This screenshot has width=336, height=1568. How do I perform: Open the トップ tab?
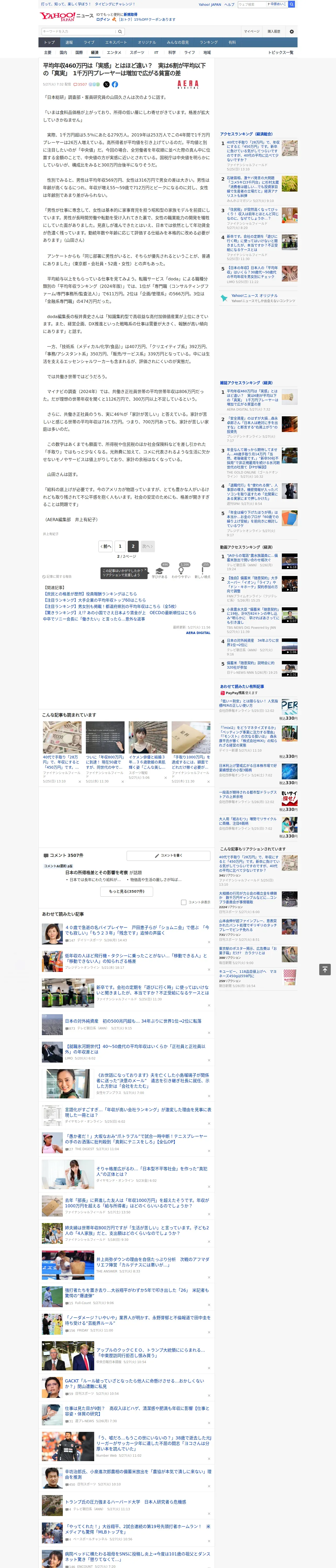click(x=49, y=43)
